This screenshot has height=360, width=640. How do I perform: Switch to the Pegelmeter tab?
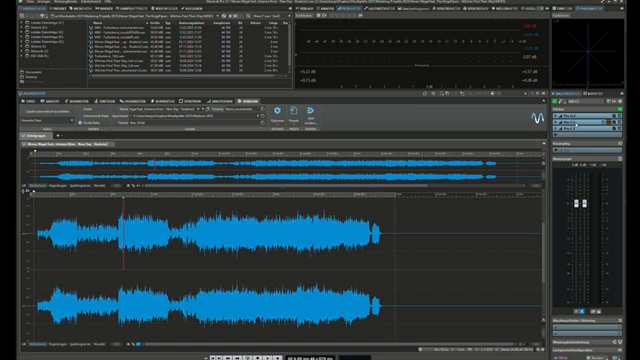pyautogui.click(x=349, y=8)
